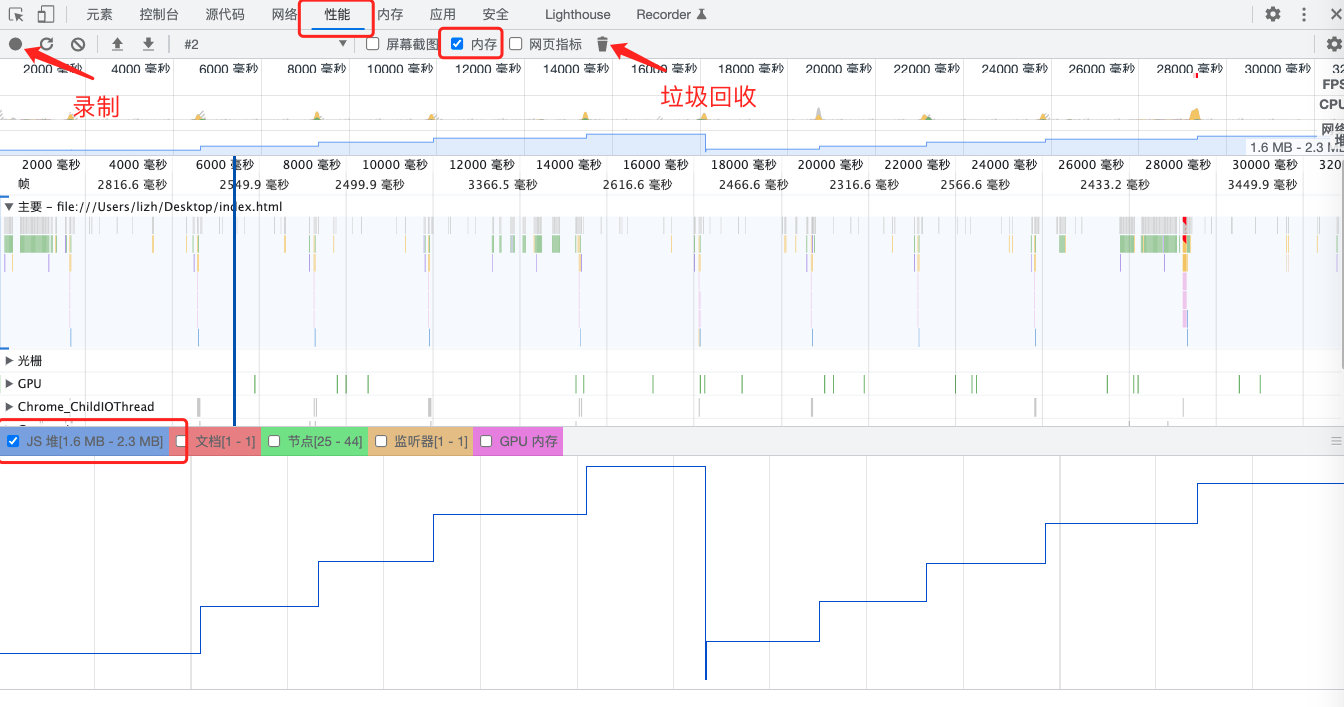
Task: Switch to the 网络 tab
Action: tap(285, 14)
